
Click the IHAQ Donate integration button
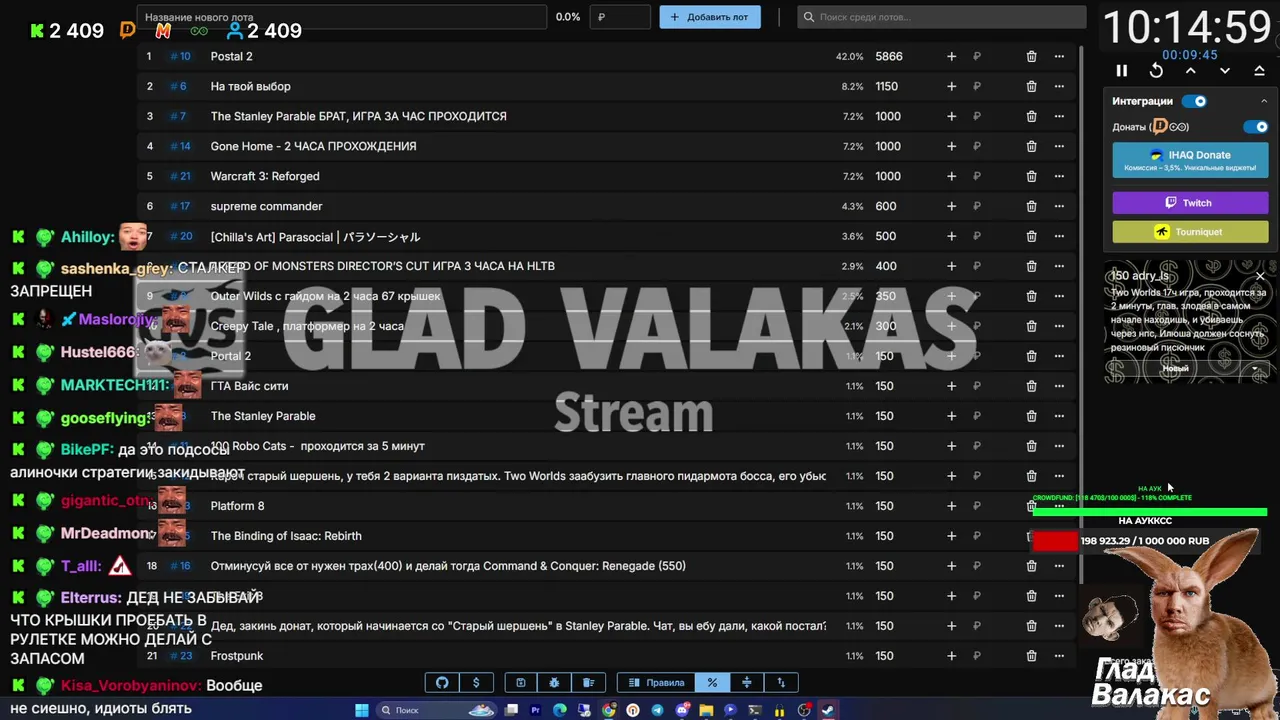(x=1190, y=160)
